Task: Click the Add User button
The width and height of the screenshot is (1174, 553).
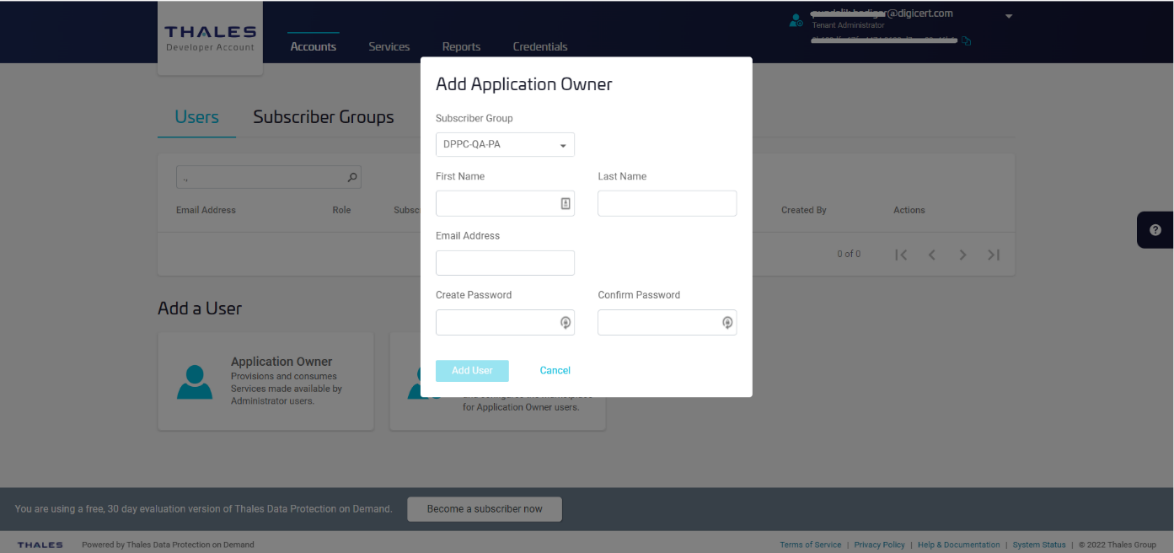Action: (x=472, y=371)
